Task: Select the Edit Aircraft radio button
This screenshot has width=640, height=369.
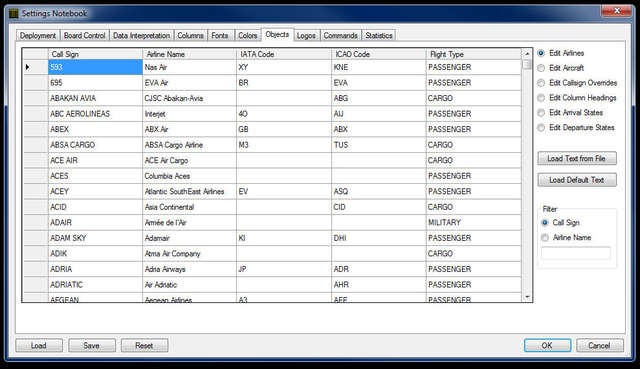Action: point(541,68)
